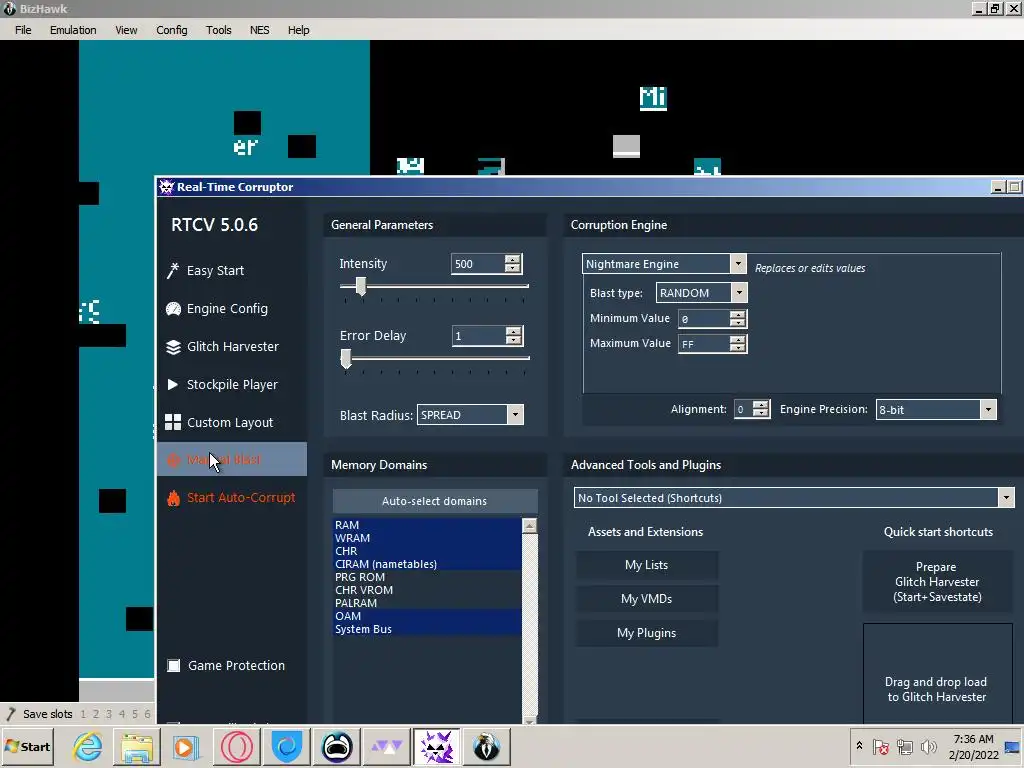Click the Intensity value field
The width and height of the screenshot is (1024, 768).
pos(479,264)
